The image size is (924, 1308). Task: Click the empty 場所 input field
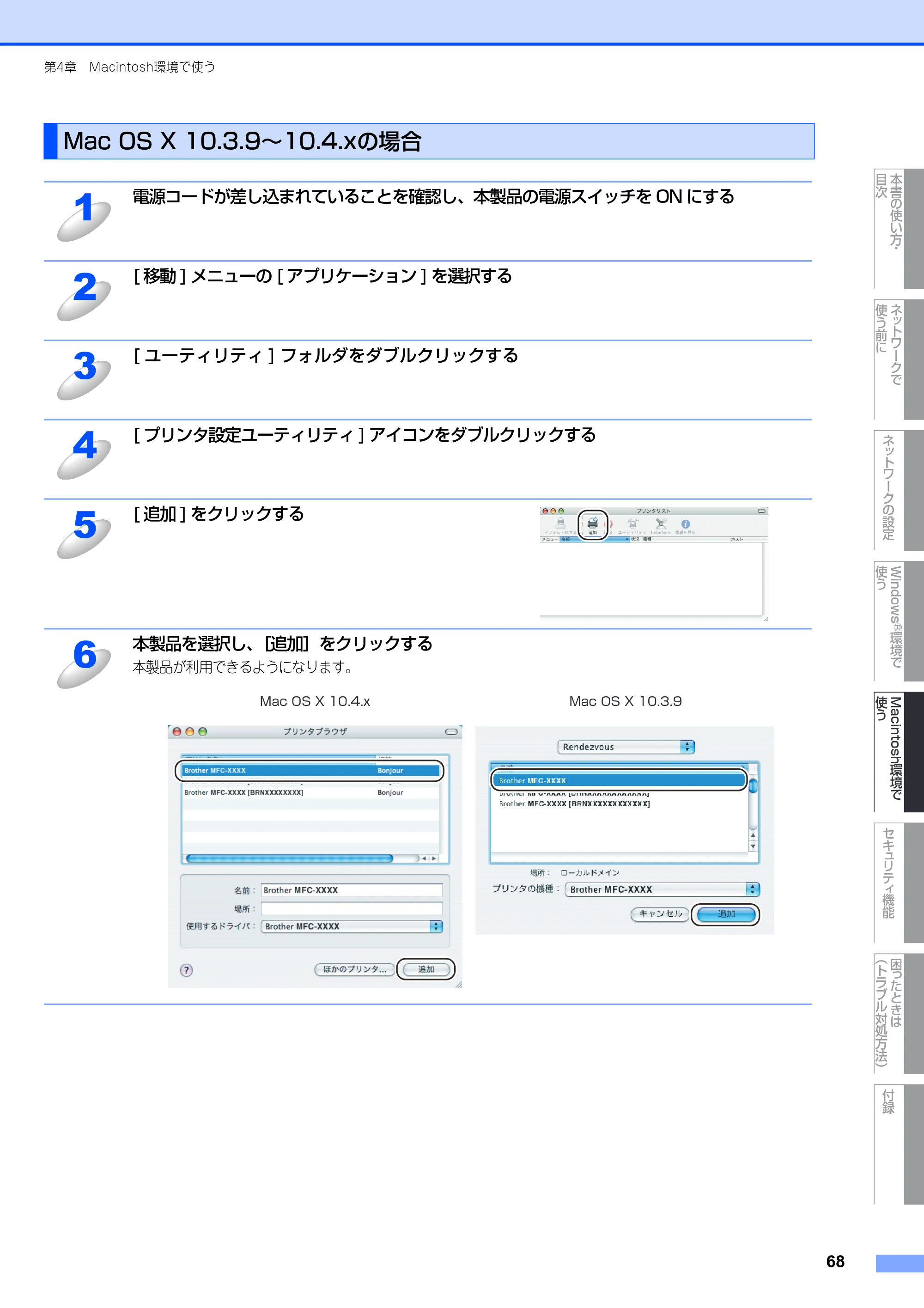click(x=352, y=909)
